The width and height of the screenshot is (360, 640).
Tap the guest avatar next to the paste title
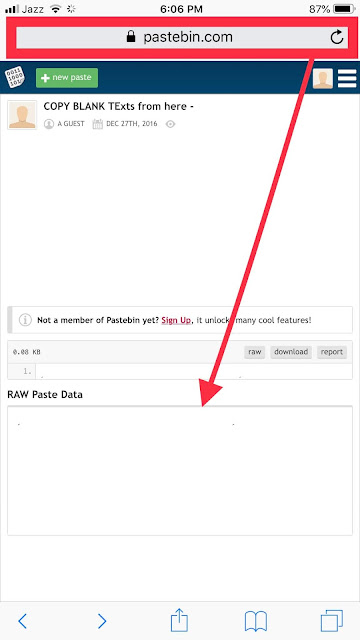22,115
